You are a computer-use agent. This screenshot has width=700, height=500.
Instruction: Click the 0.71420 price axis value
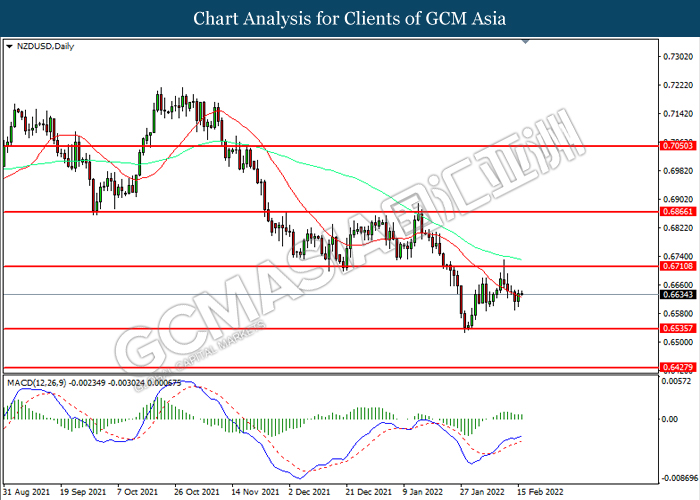tap(678, 114)
